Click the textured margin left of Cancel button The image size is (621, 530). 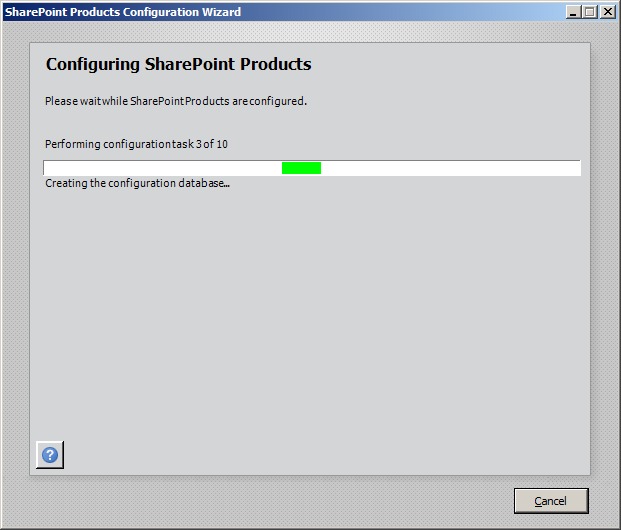click(277, 501)
